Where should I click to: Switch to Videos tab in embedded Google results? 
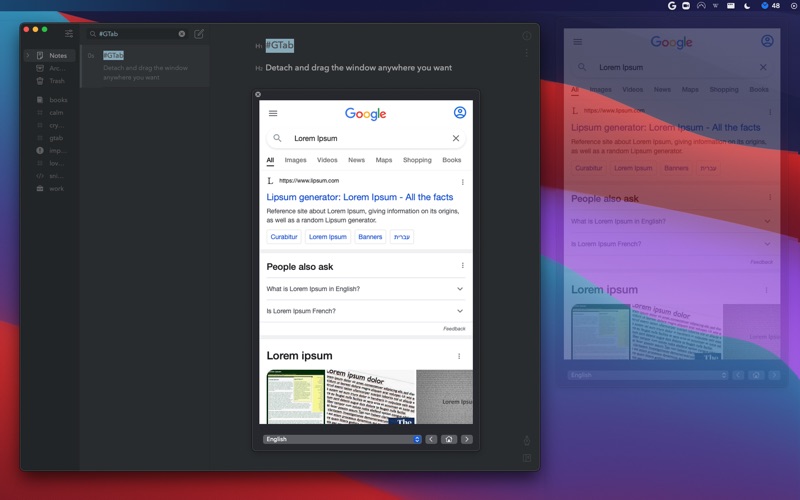click(x=327, y=160)
